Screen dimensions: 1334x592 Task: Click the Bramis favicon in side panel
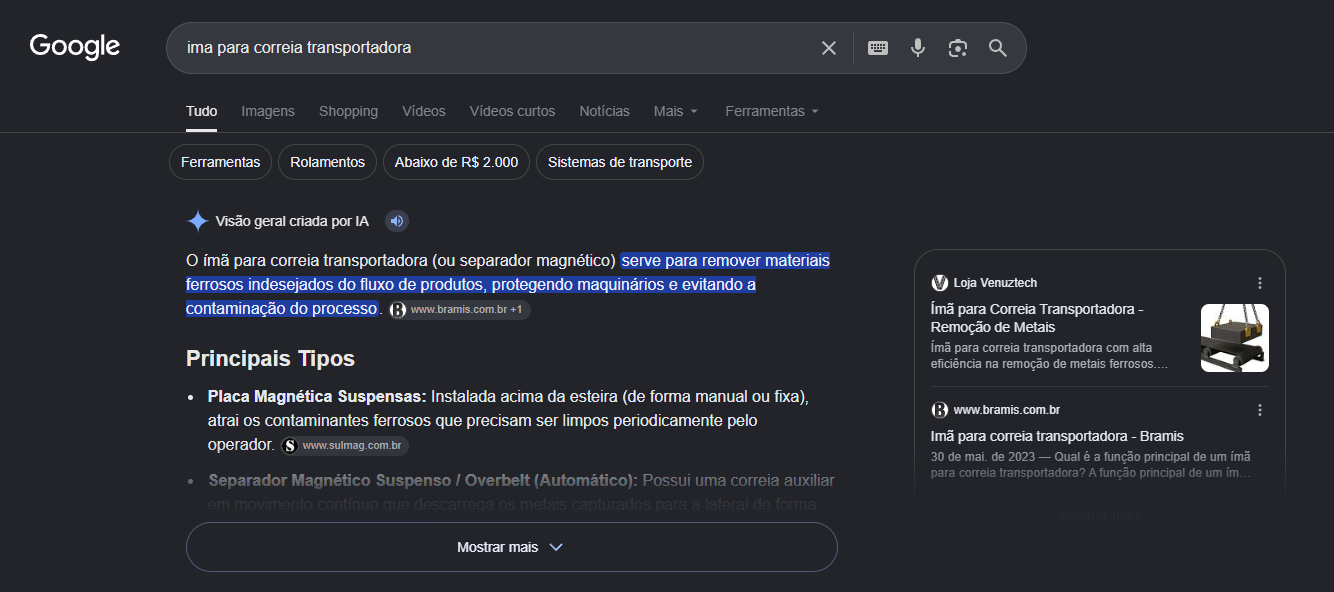pyautogui.click(x=939, y=410)
